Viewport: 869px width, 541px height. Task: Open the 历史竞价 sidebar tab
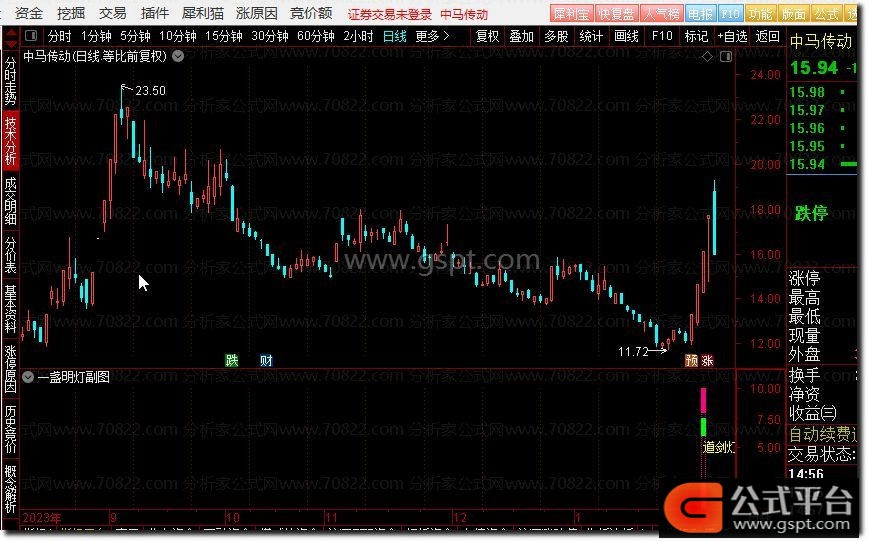coord(10,429)
